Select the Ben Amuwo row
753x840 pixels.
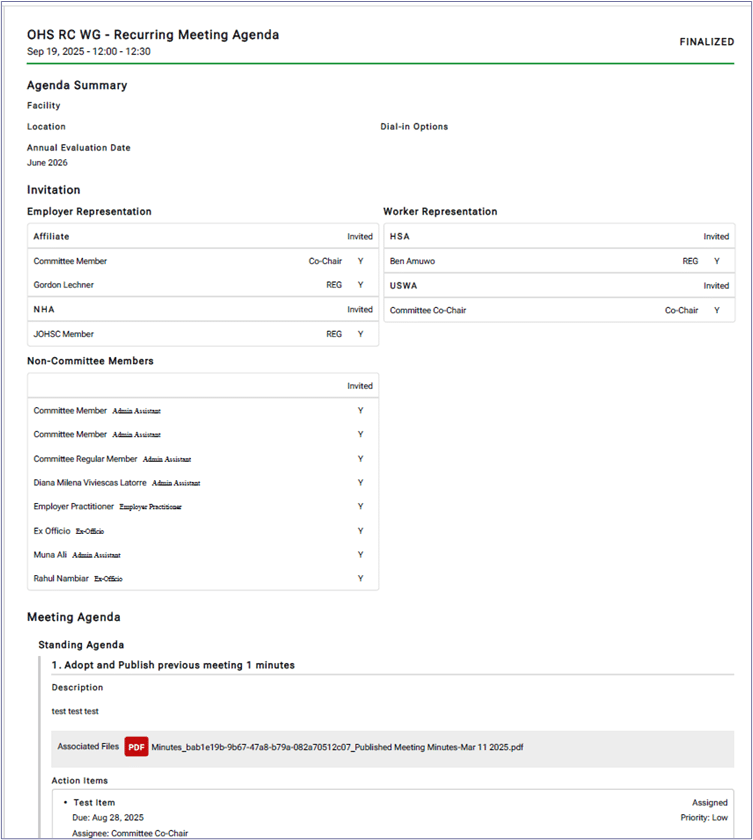(x=413, y=261)
